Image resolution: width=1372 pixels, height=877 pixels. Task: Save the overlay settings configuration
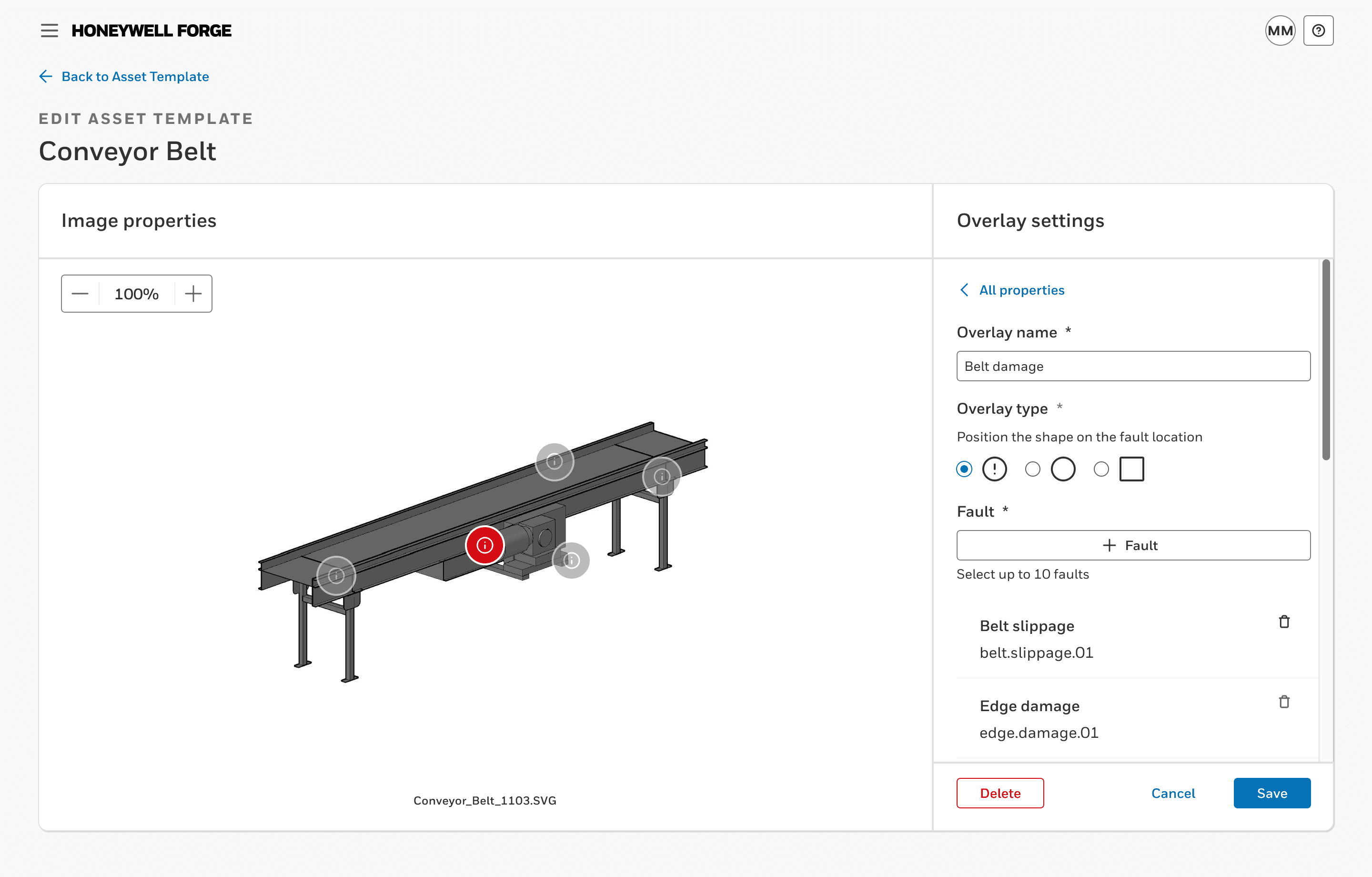click(1272, 793)
